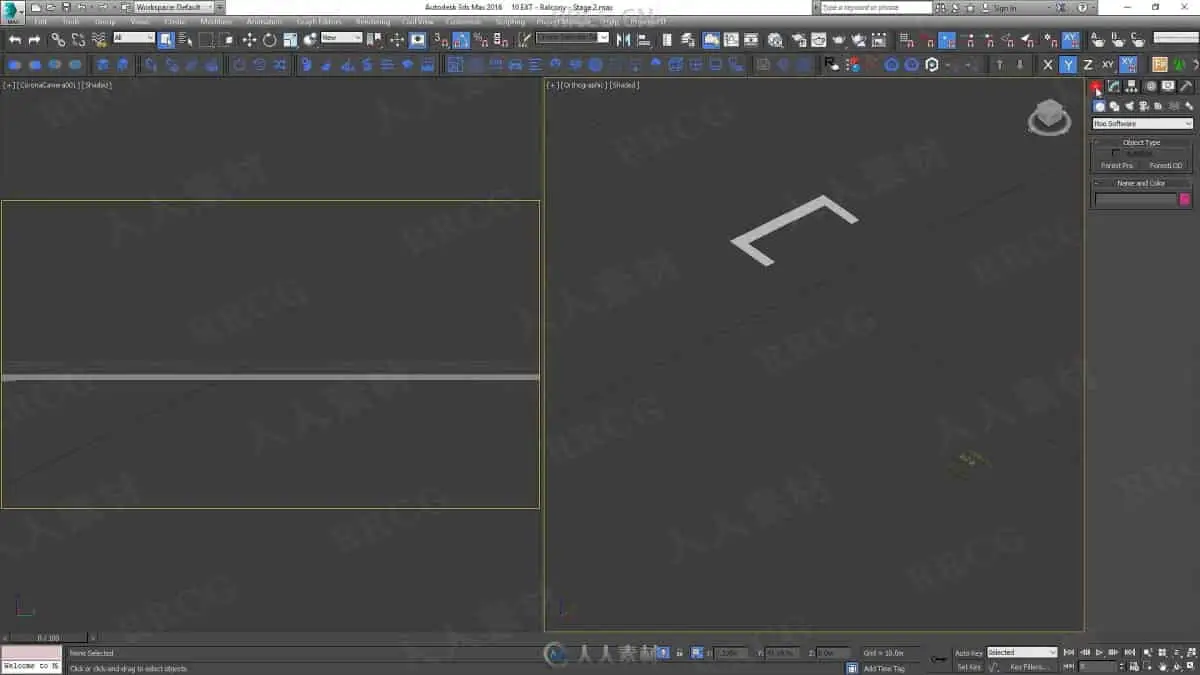Image resolution: width=1200 pixels, height=675 pixels.
Task: Open the Animation menu
Action: [264, 21]
